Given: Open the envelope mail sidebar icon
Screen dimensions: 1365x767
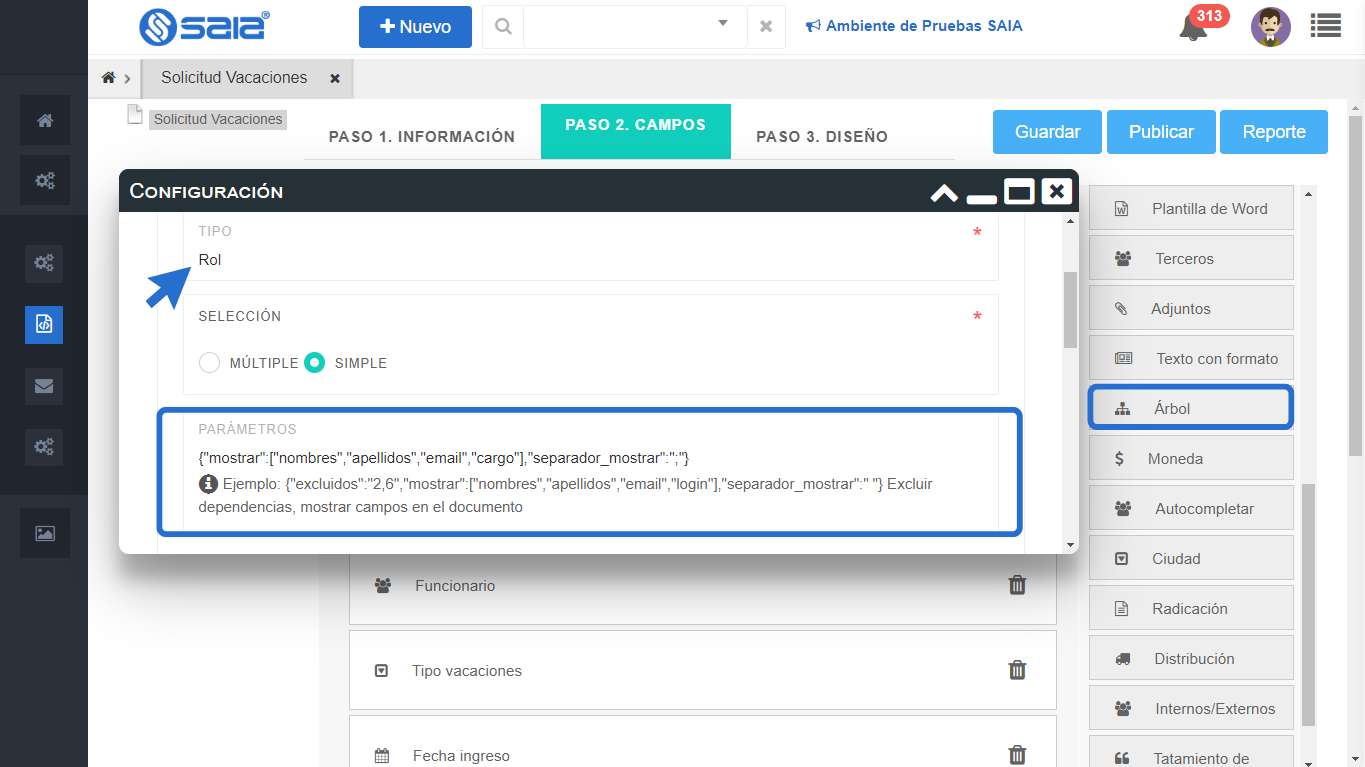Looking at the screenshot, I should (44, 386).
